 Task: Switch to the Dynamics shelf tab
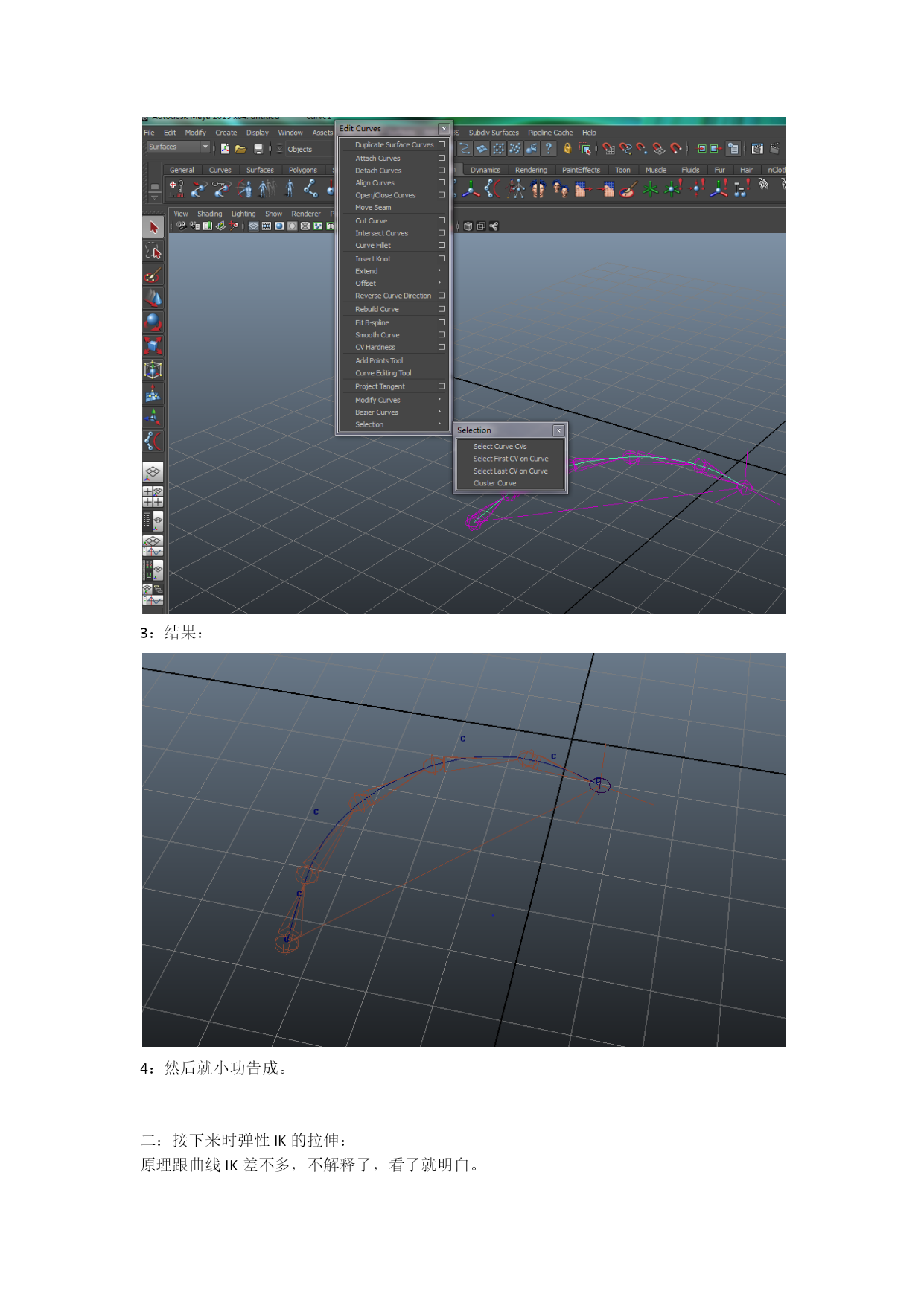pyautogui.click(x=485, y=170)
